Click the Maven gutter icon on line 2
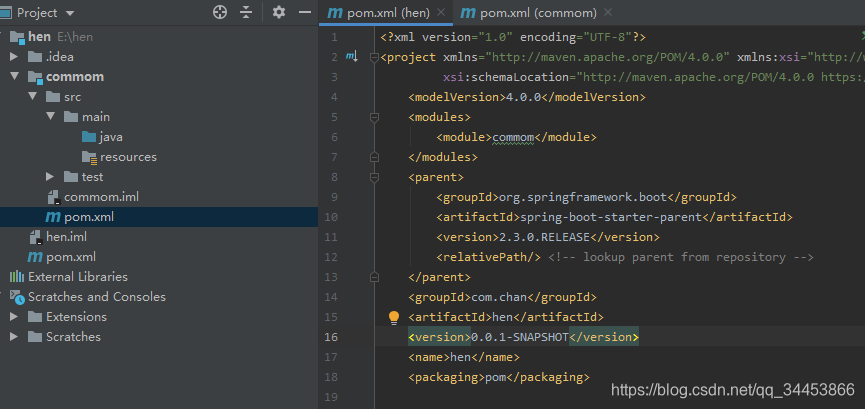 point(352,56)
